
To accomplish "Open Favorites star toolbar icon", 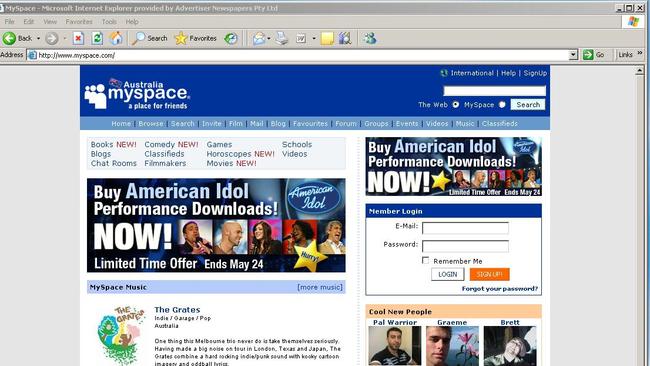I will (181, 39).
